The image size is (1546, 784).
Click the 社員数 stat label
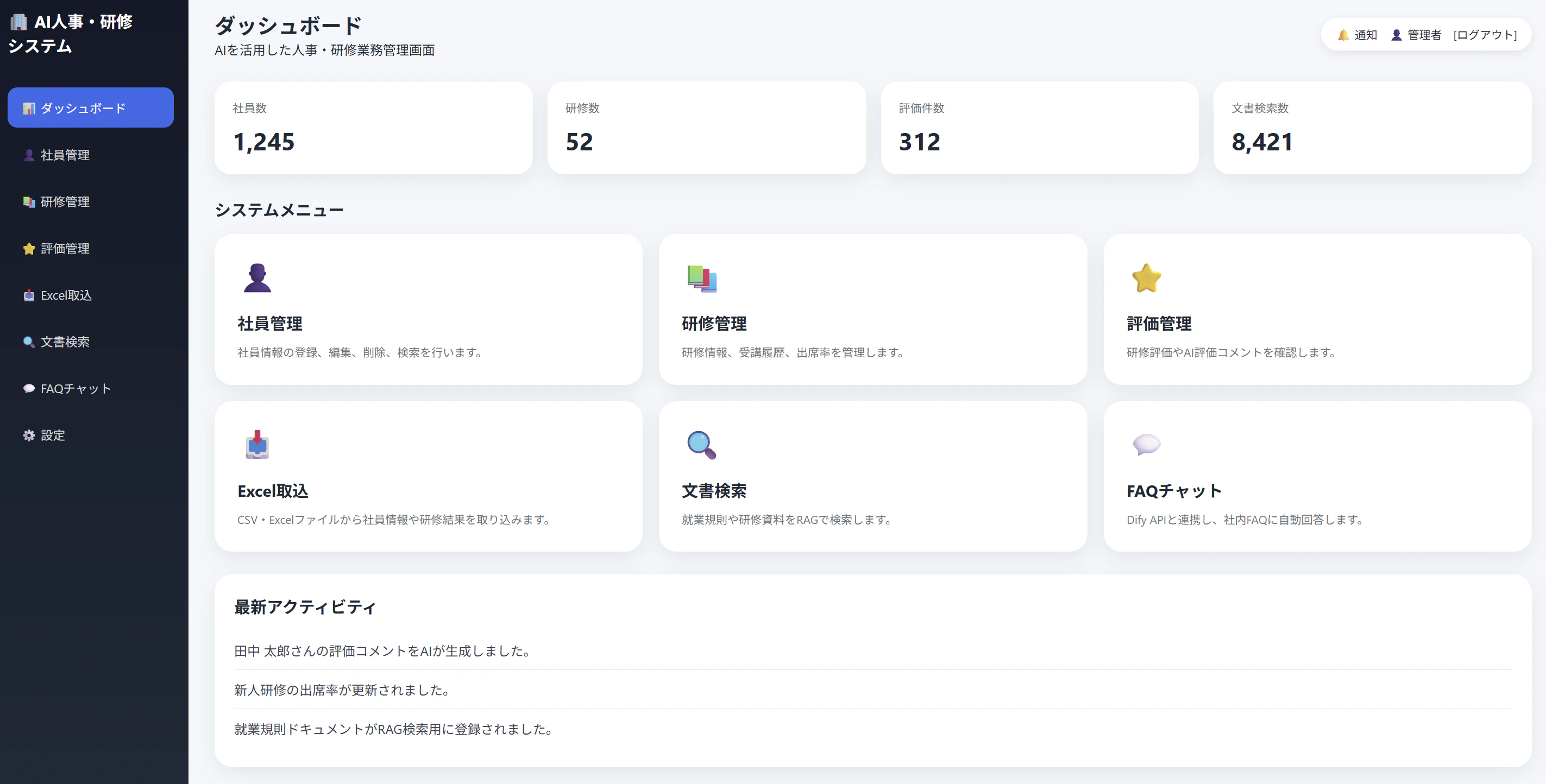click(250, 109)
